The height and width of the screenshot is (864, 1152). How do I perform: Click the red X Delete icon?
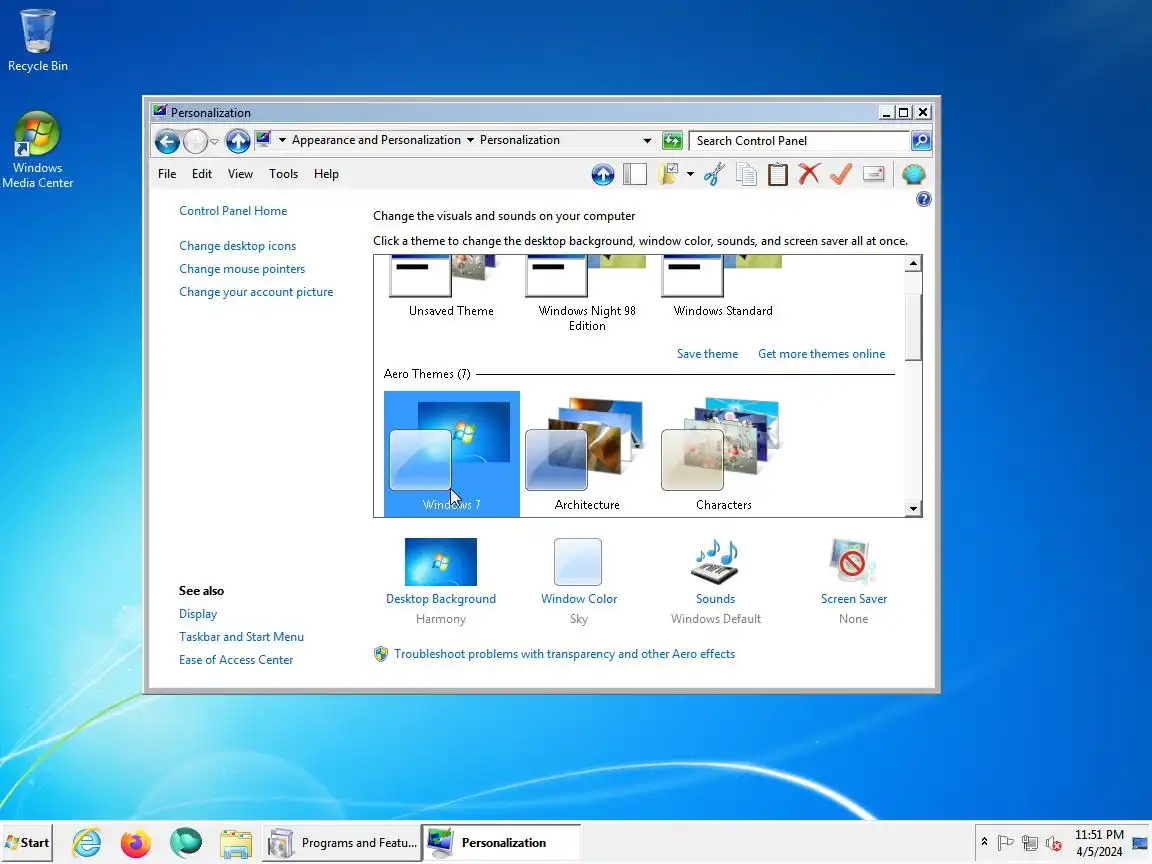(x=809, y=174)
